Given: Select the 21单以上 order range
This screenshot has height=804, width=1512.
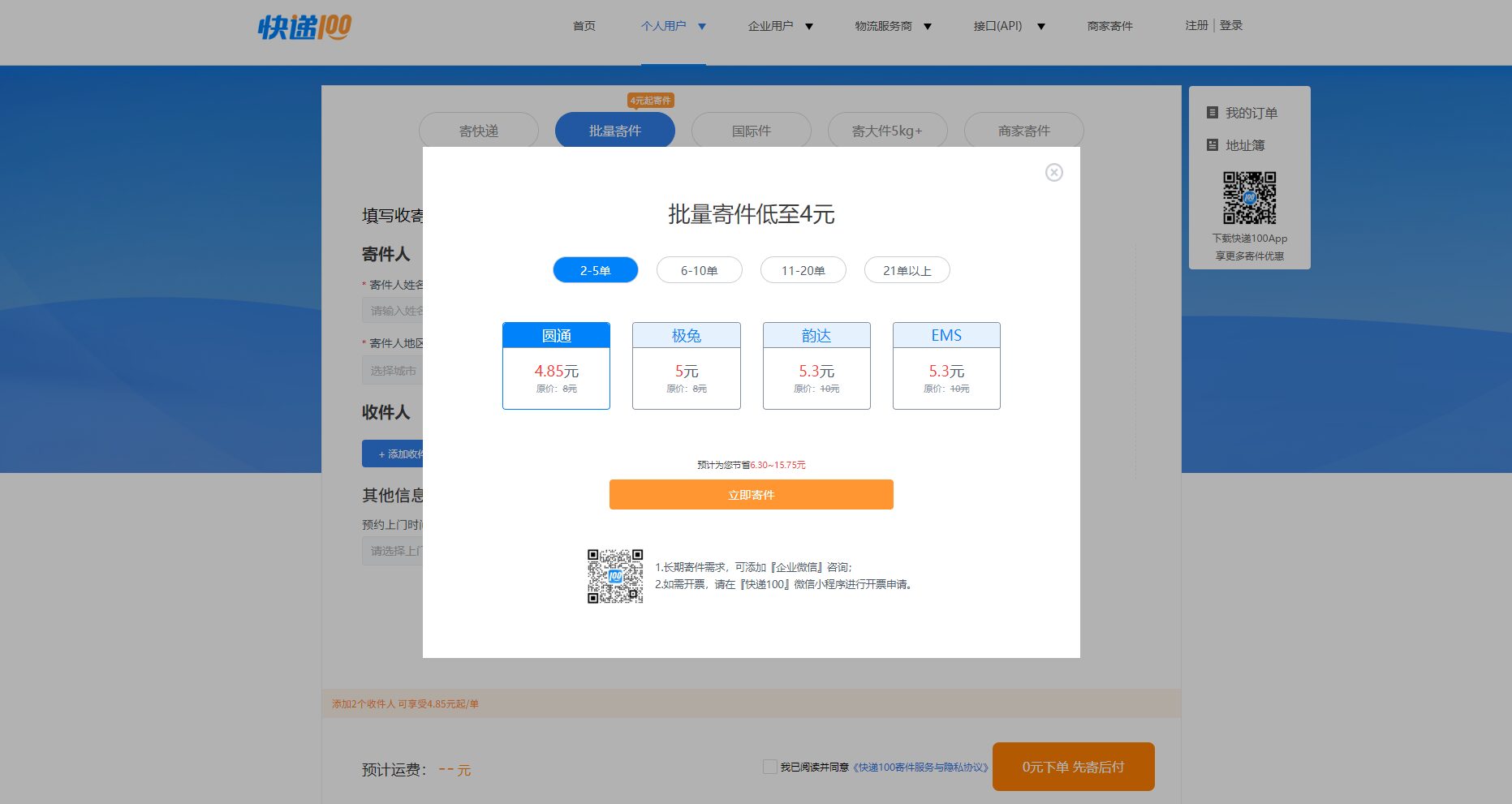Looking at the screenshot, I should click(x=907, y=269).
